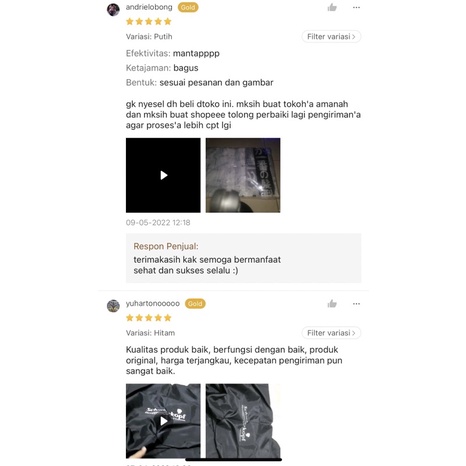This screenshot has width=466, height=466.
Task: Click the Respon Penjual reply box
Action: (244, 258)
